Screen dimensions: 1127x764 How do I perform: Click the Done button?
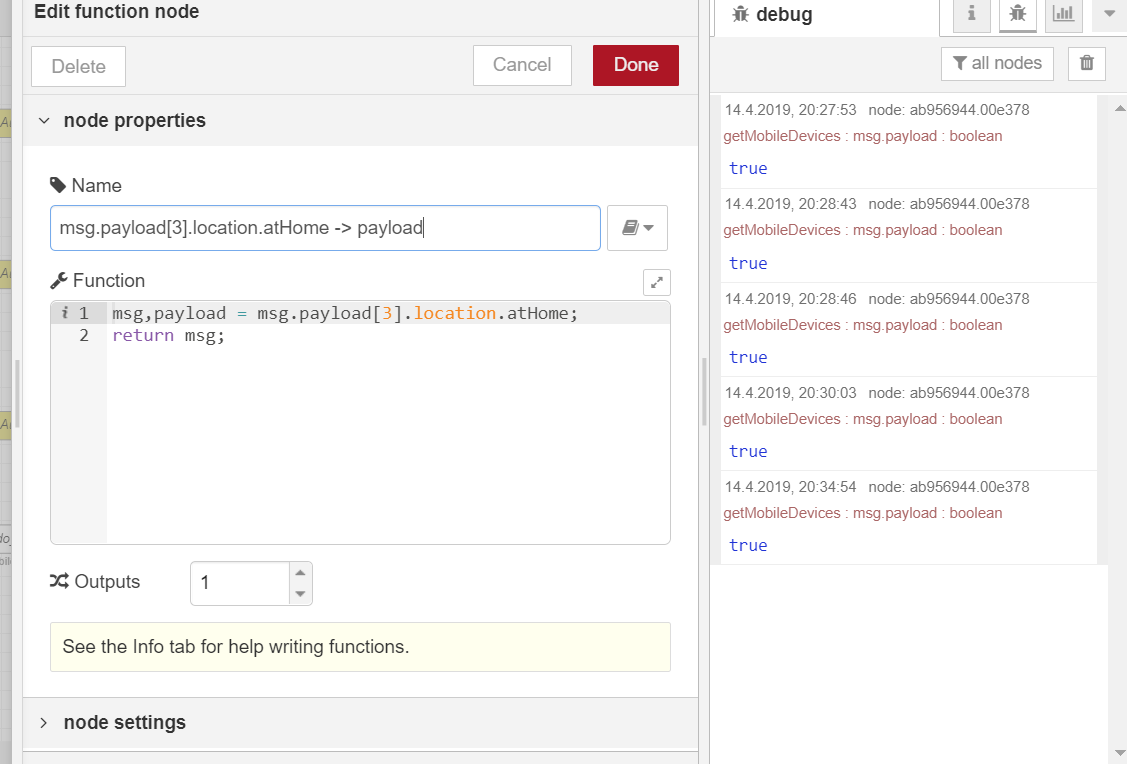(x=635, y=65)
